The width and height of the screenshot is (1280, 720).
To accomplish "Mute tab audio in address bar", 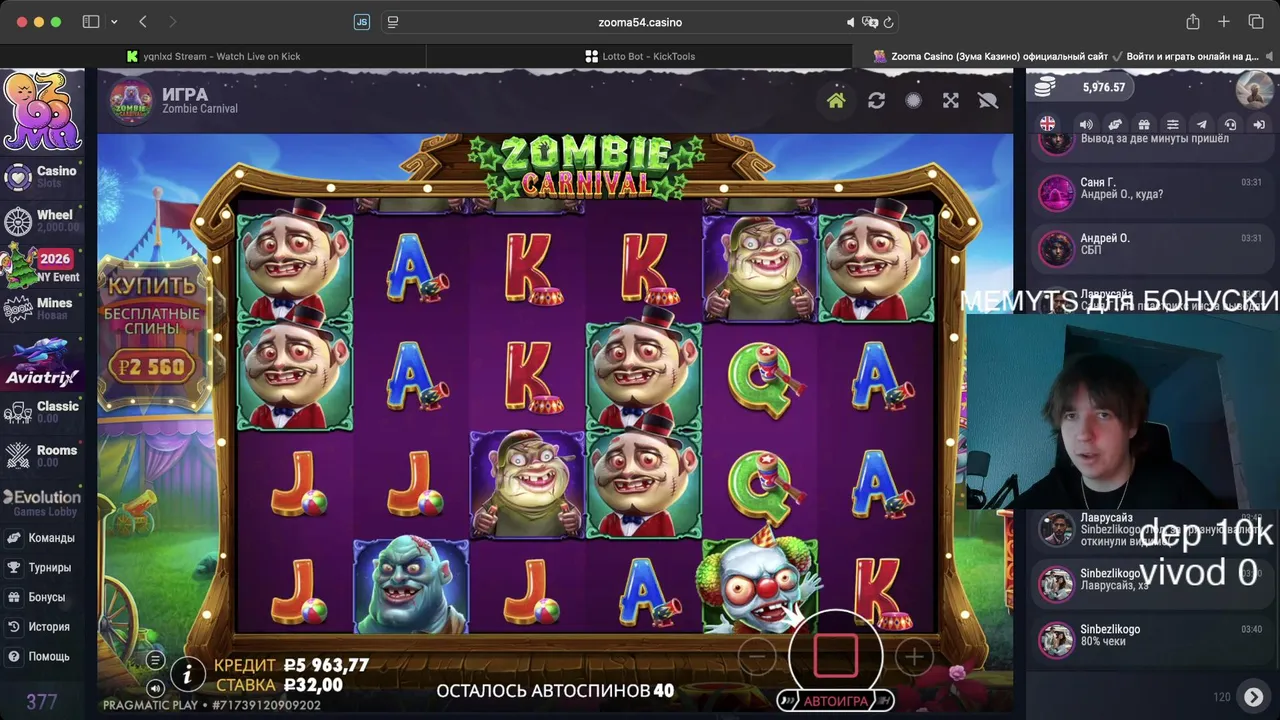I will pos(851,22).
